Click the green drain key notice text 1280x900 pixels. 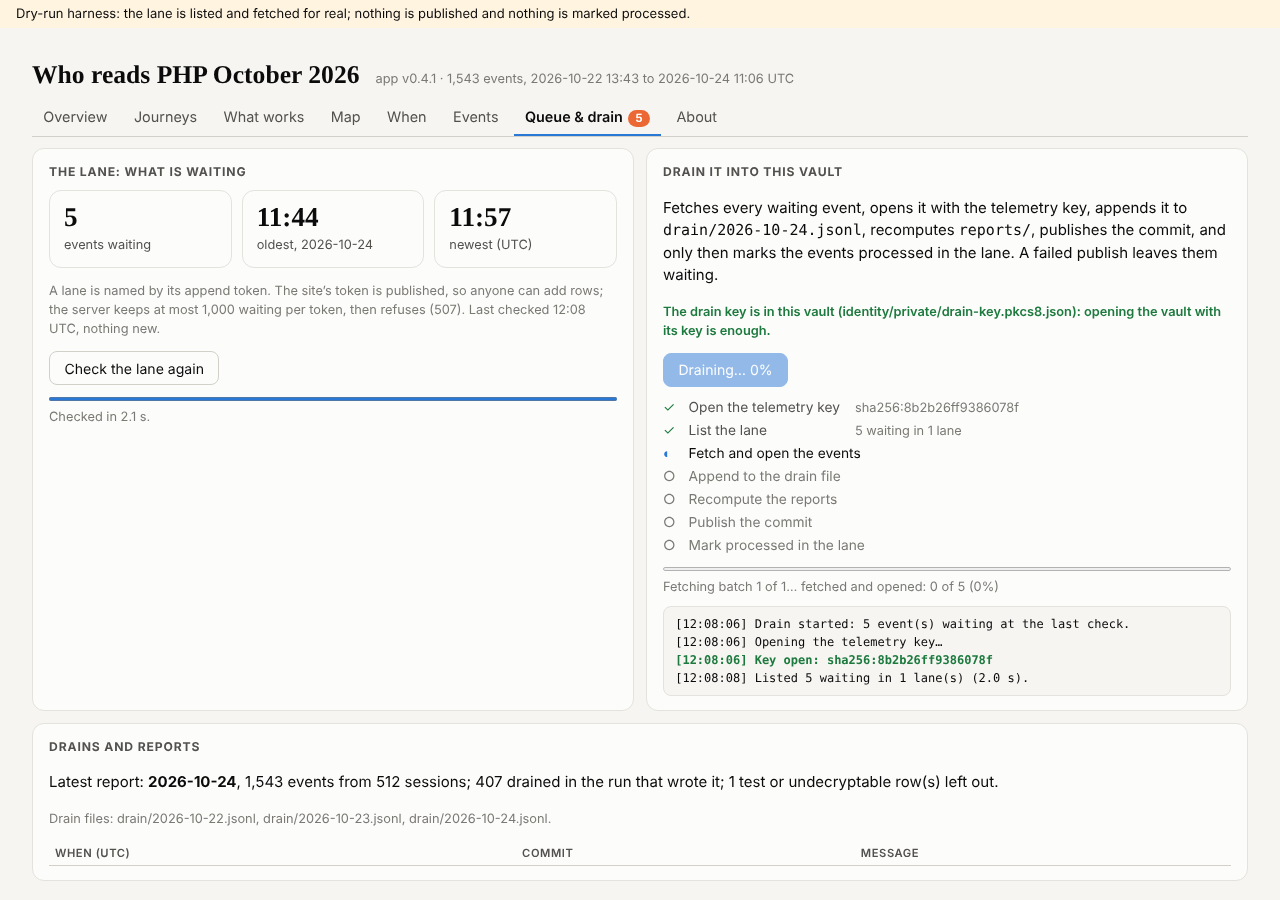click(x=942, y=321)
